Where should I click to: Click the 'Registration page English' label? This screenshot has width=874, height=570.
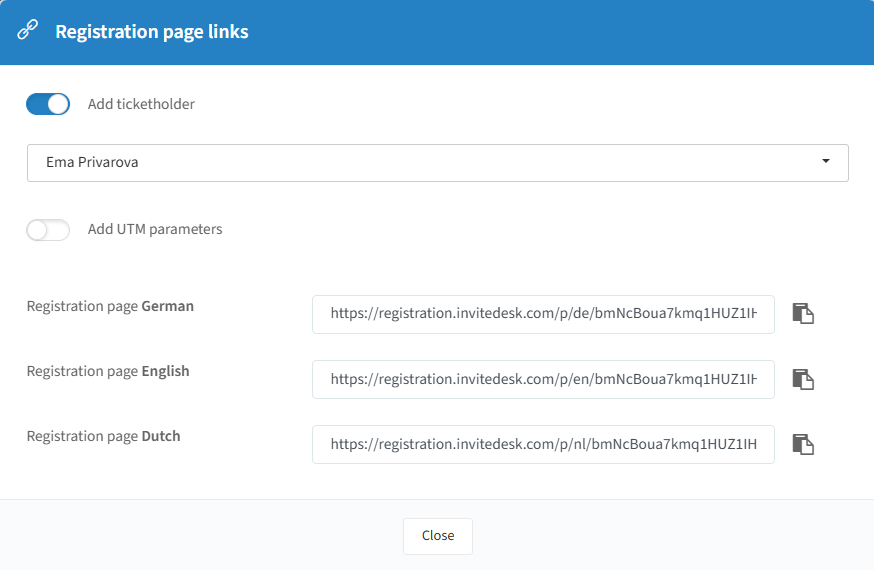pos(108,372)
